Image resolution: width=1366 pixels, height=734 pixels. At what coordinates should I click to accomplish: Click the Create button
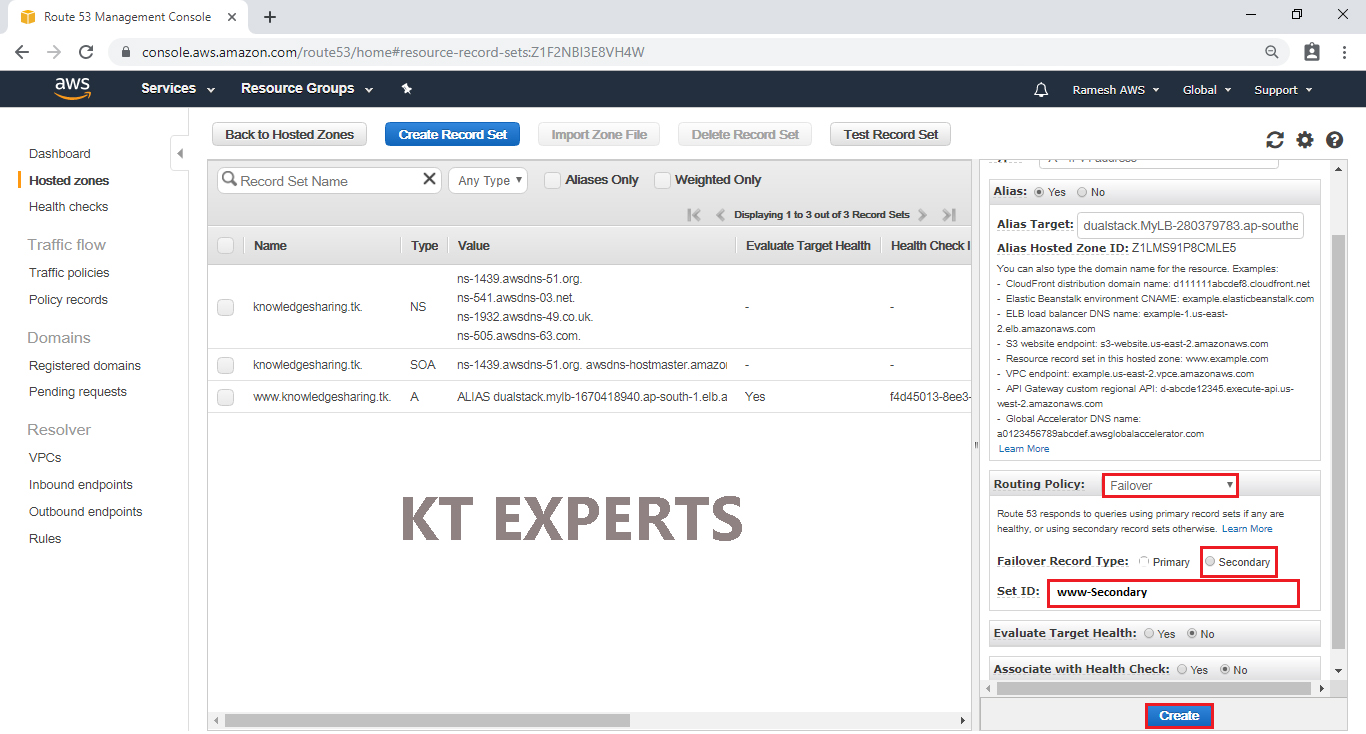(1179, 716)
